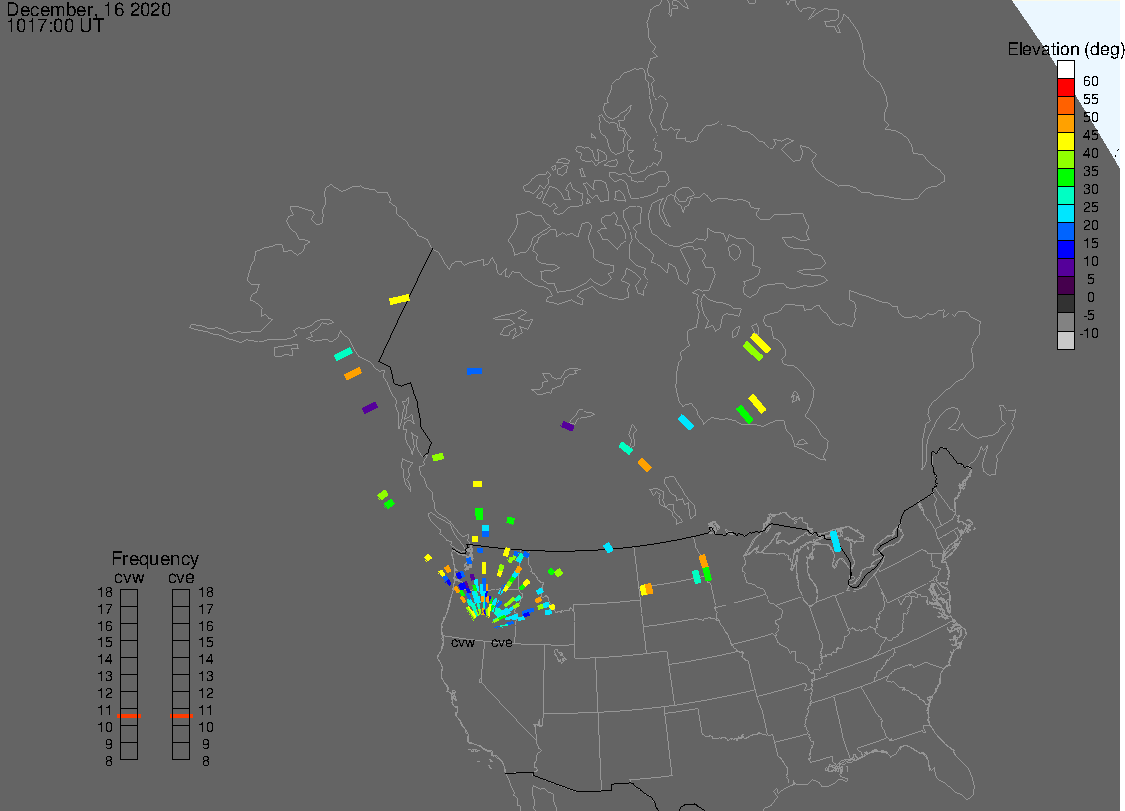Click the '50' label in elevation legend
The image size is (1125, 811).
1091,117
